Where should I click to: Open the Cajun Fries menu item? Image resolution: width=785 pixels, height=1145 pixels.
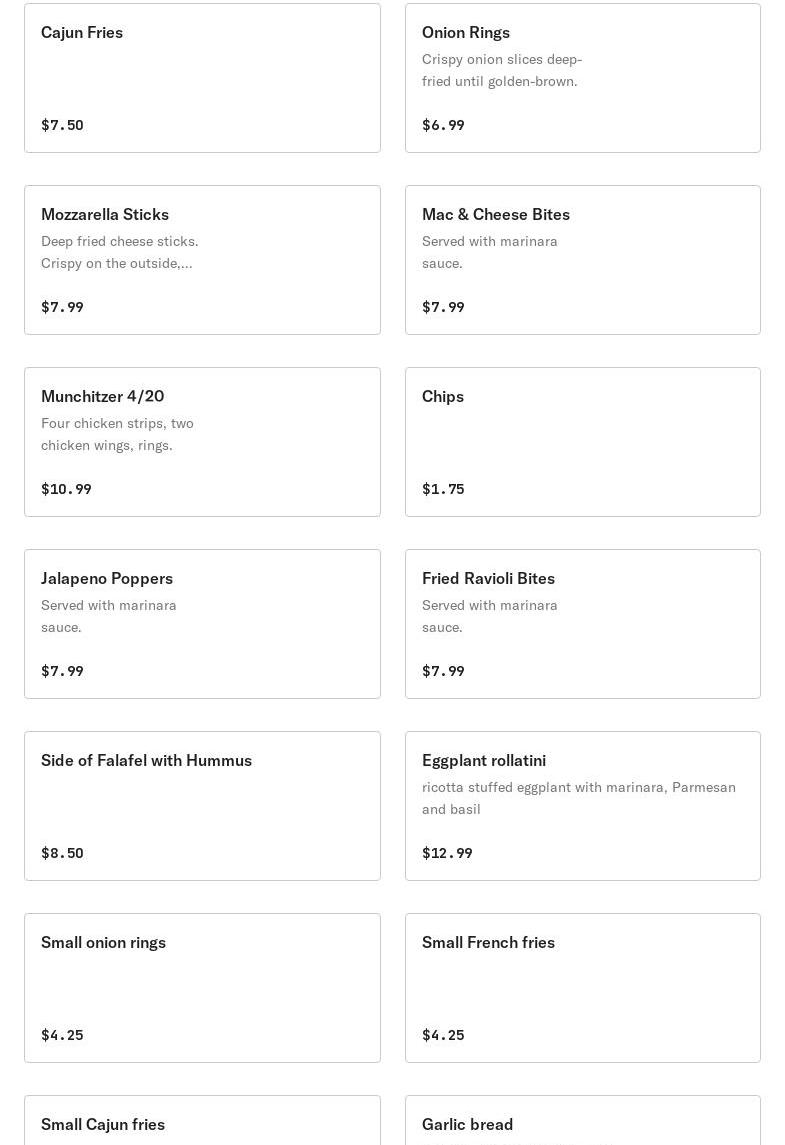point(202,78)
